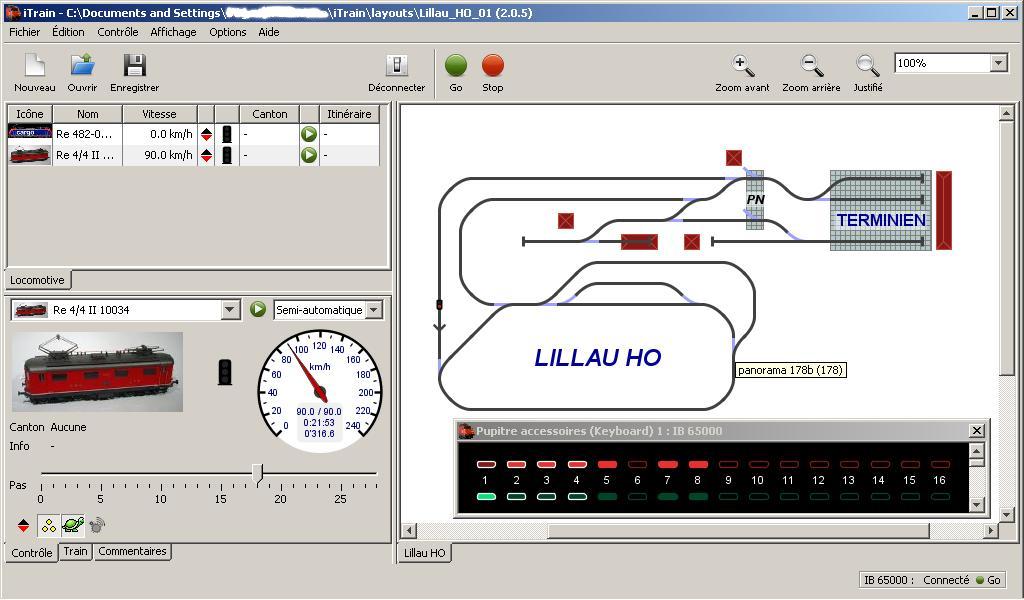Select the bottom-left Contrôle tab
The width and height of the screenshot is (1024, 600).
coord(31,552)
